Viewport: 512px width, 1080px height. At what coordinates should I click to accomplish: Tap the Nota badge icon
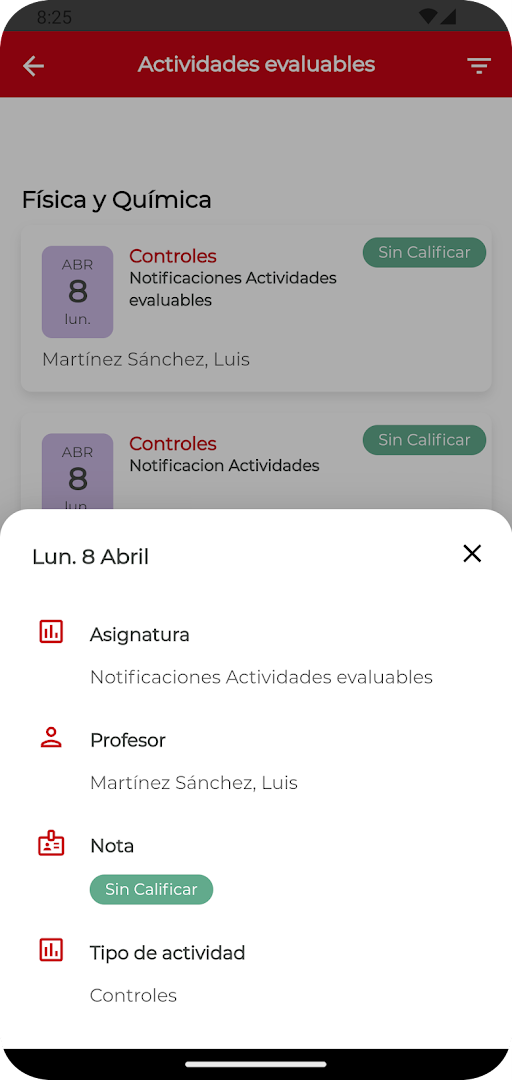(x=51, y=844)
